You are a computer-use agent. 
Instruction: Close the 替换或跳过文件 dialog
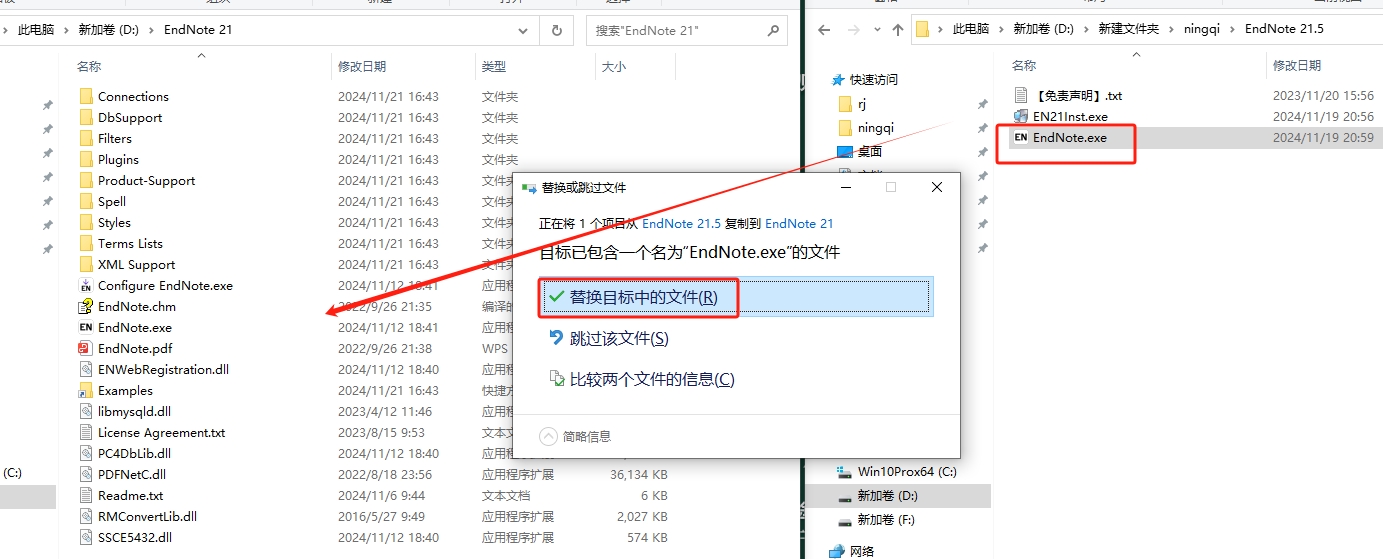click(936, 187)
